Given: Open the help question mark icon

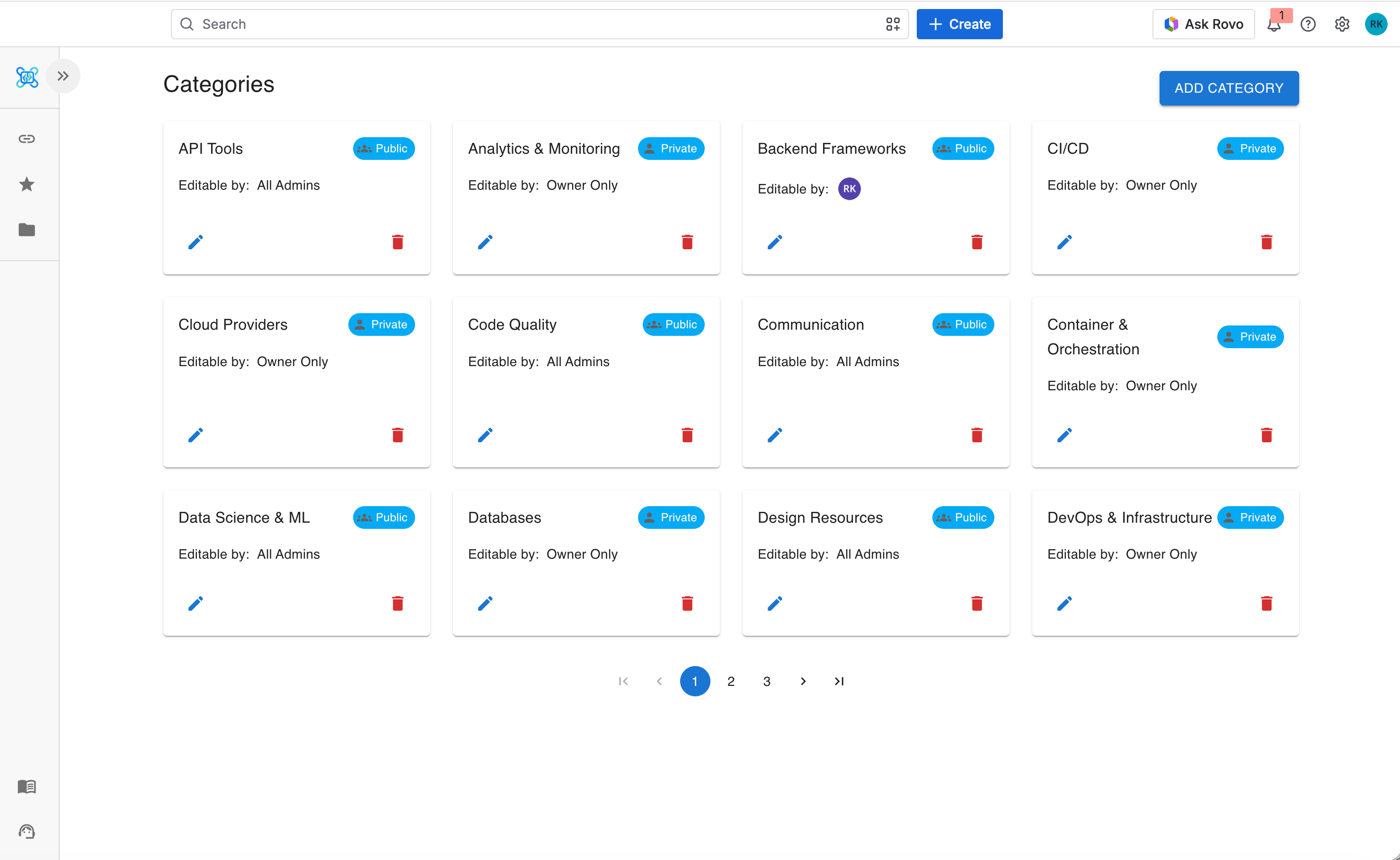Looking at the screenshot, I should 1308,24.
